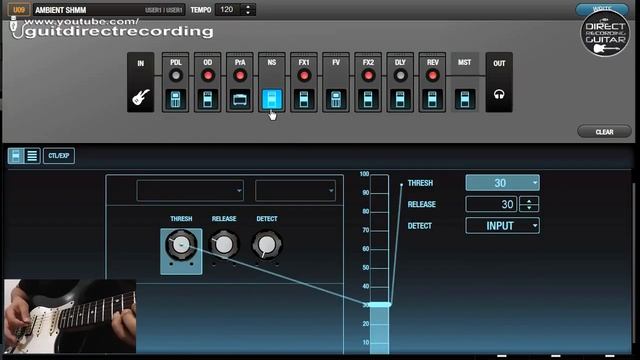Click the CLEAR button

click(604, 132)
